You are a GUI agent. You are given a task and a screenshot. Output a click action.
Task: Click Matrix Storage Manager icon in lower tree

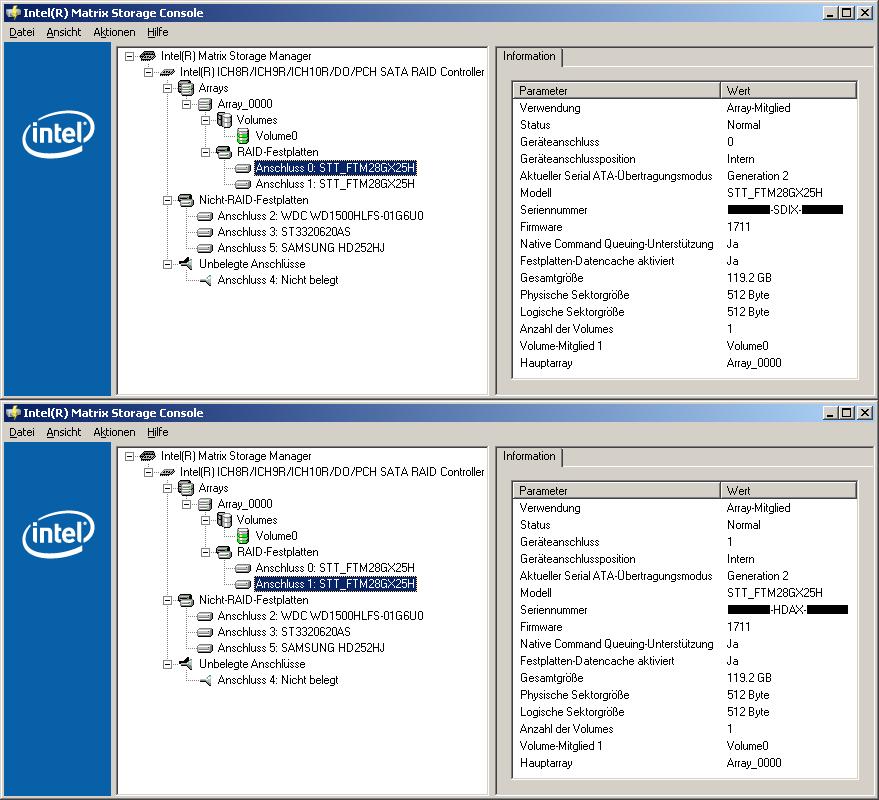coord(147,456)
